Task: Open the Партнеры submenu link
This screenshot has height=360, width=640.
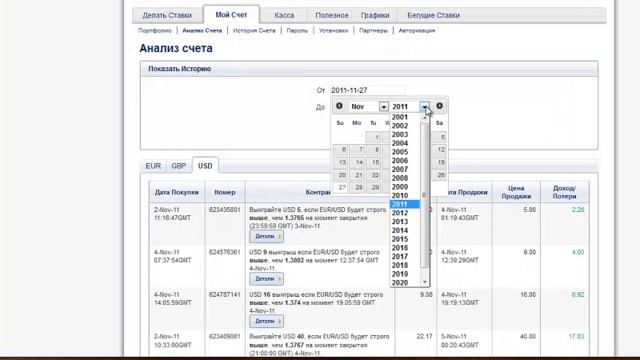Action: pos(373,31)
